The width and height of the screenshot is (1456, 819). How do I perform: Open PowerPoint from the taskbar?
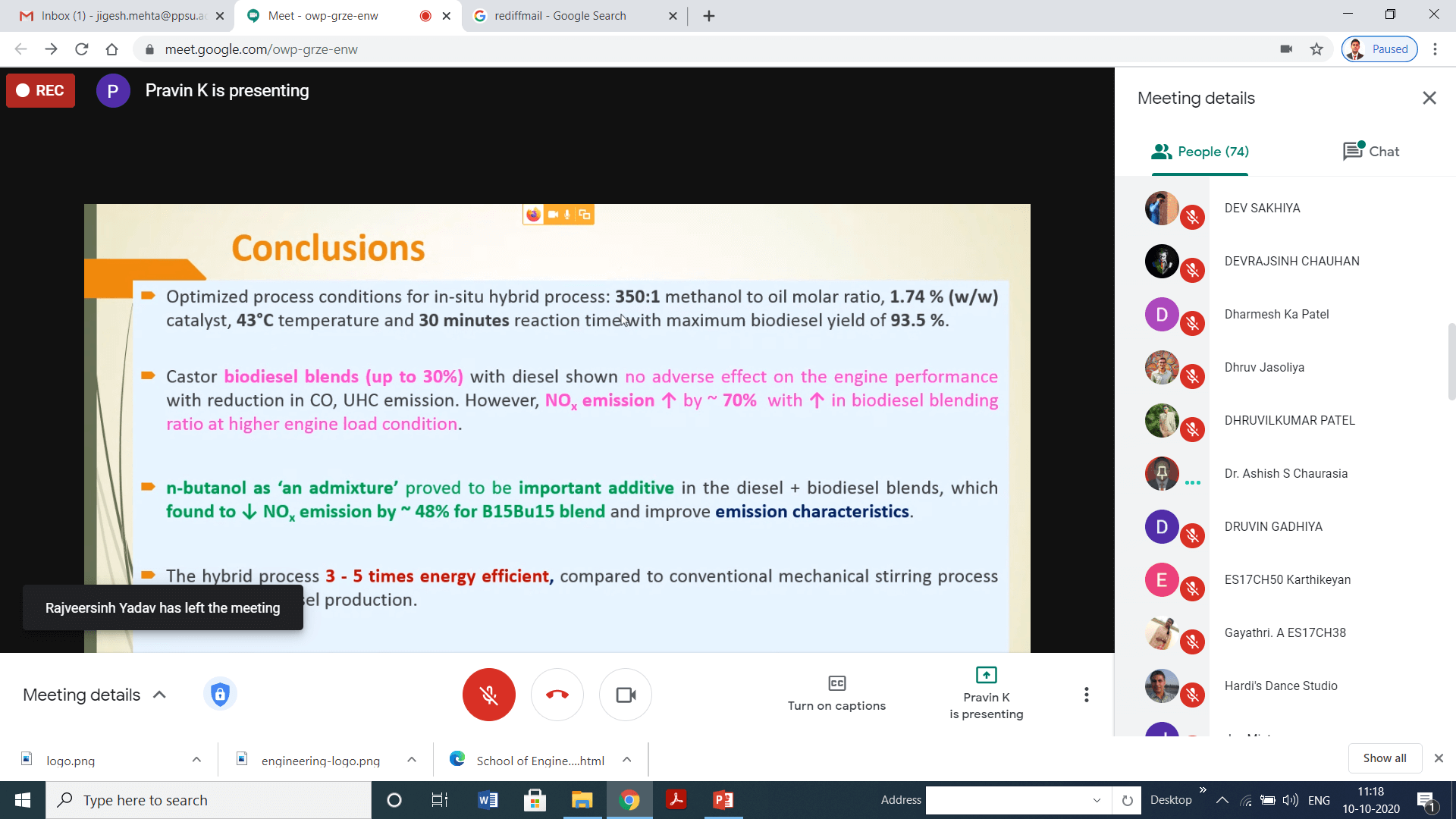[x=723, y=800]
